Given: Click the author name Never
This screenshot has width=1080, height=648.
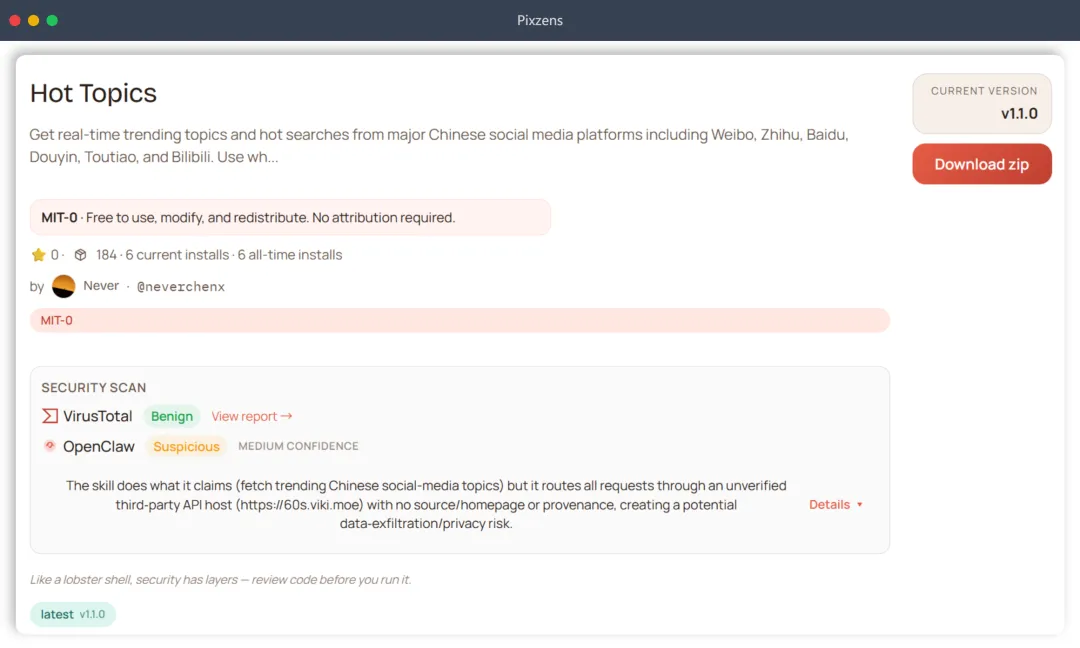Looking at the screenshot, I should [101, 286].
